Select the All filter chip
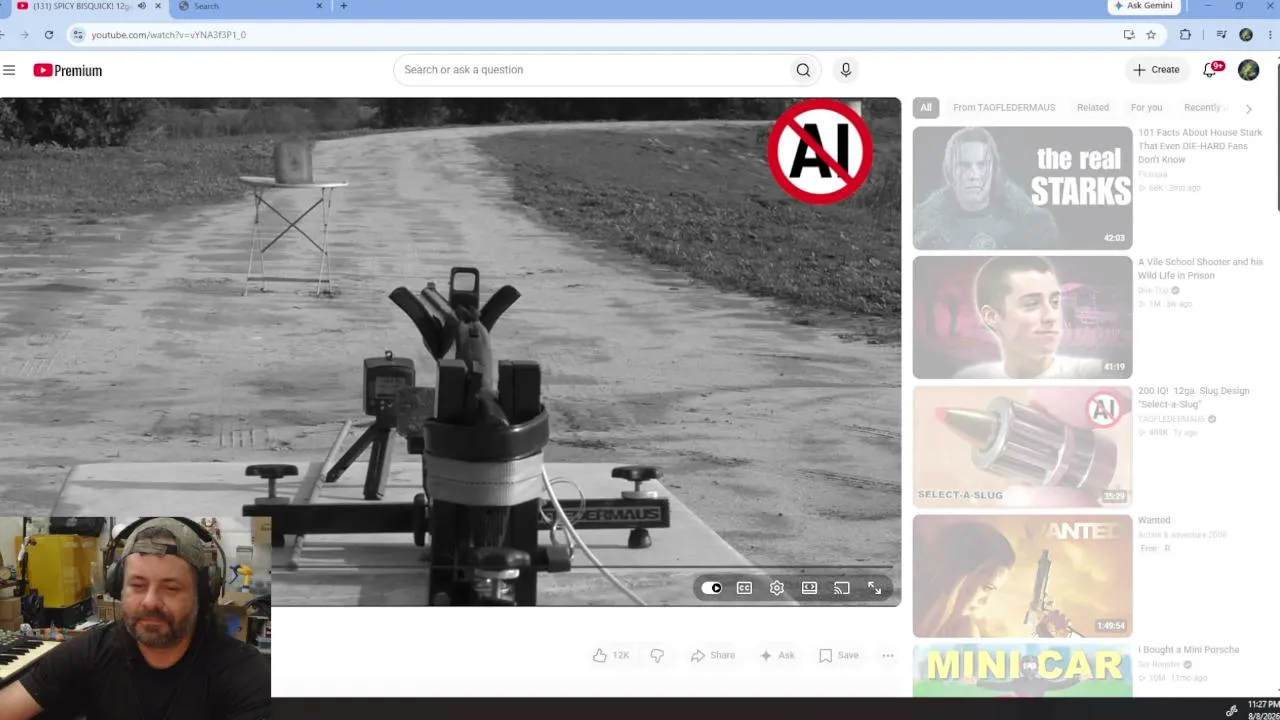 click(926, 108)
